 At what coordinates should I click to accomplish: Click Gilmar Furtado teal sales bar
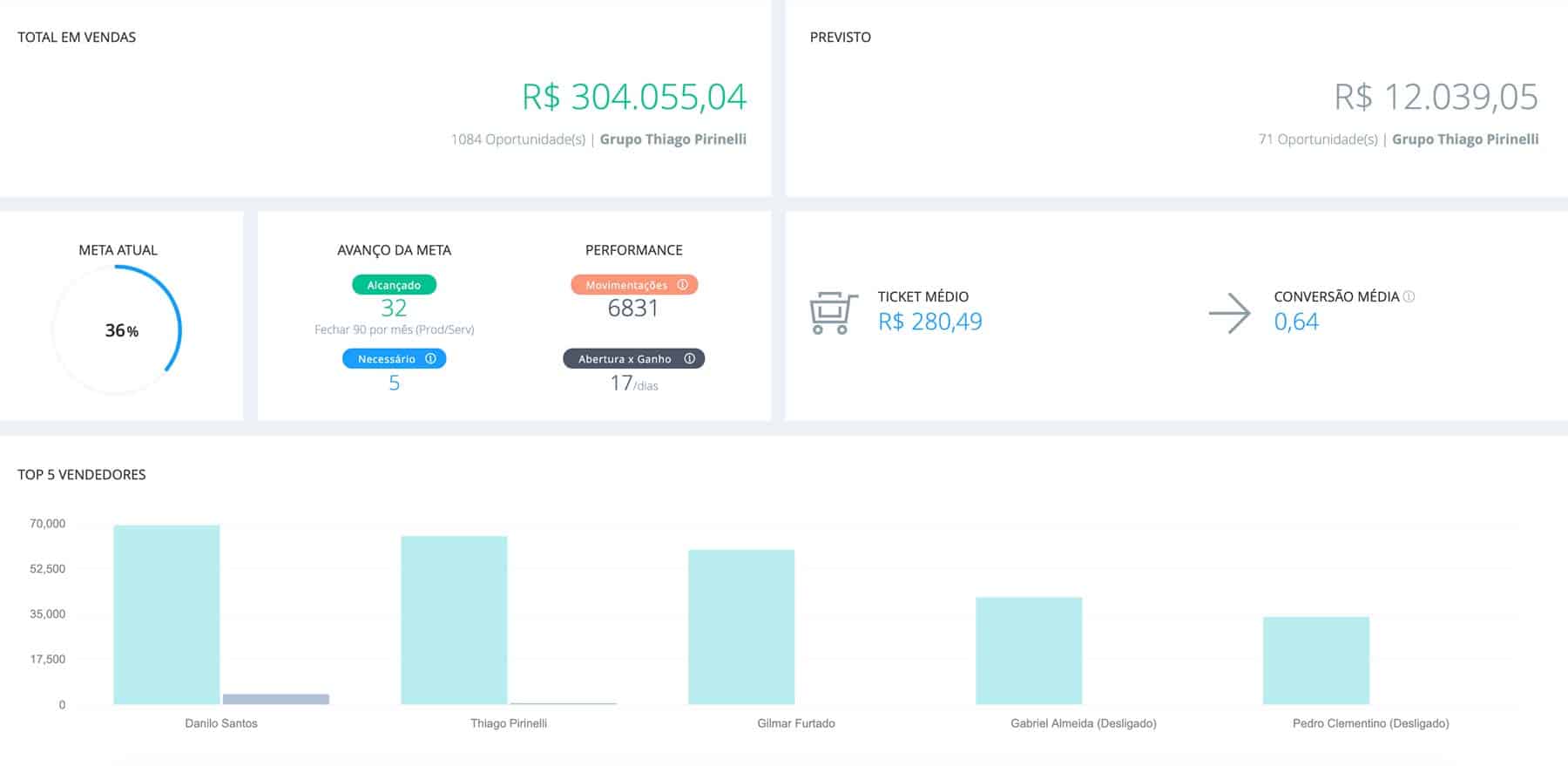point(741,627)
